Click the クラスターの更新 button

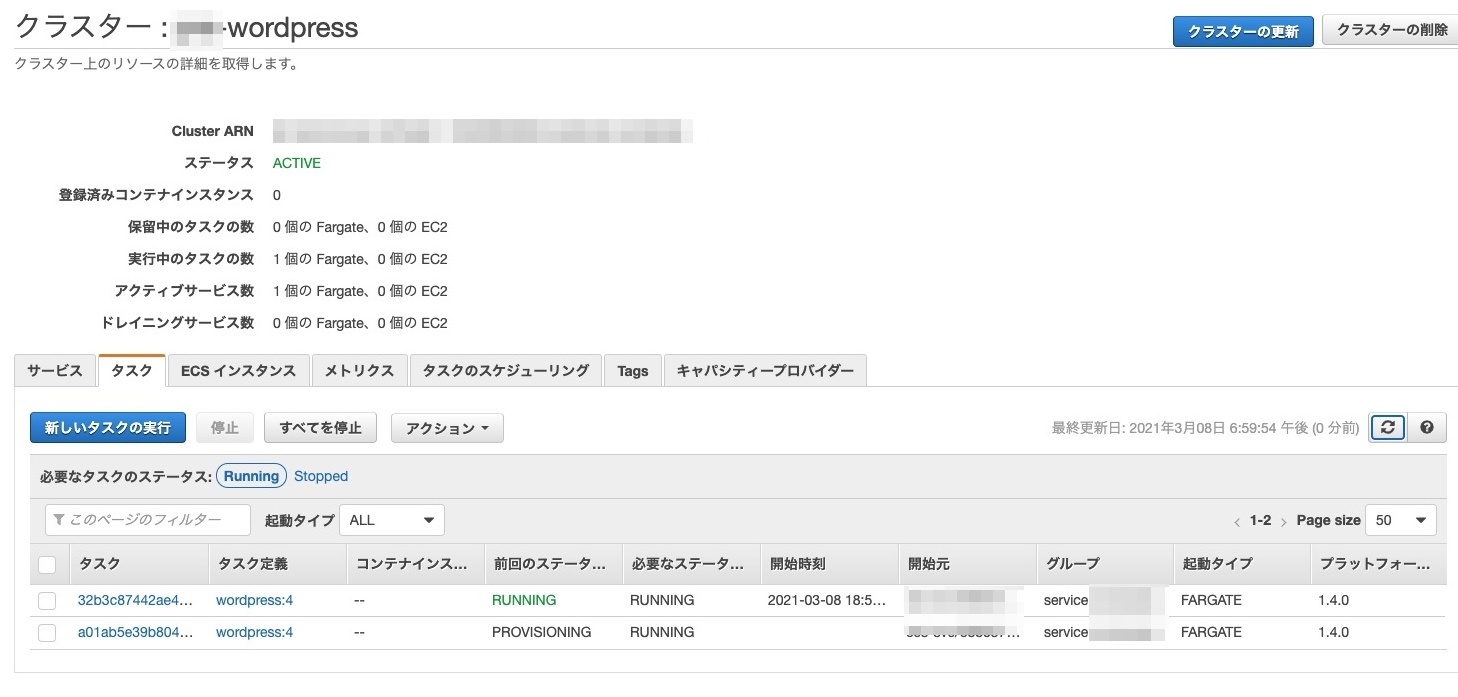pos(1242,31)
